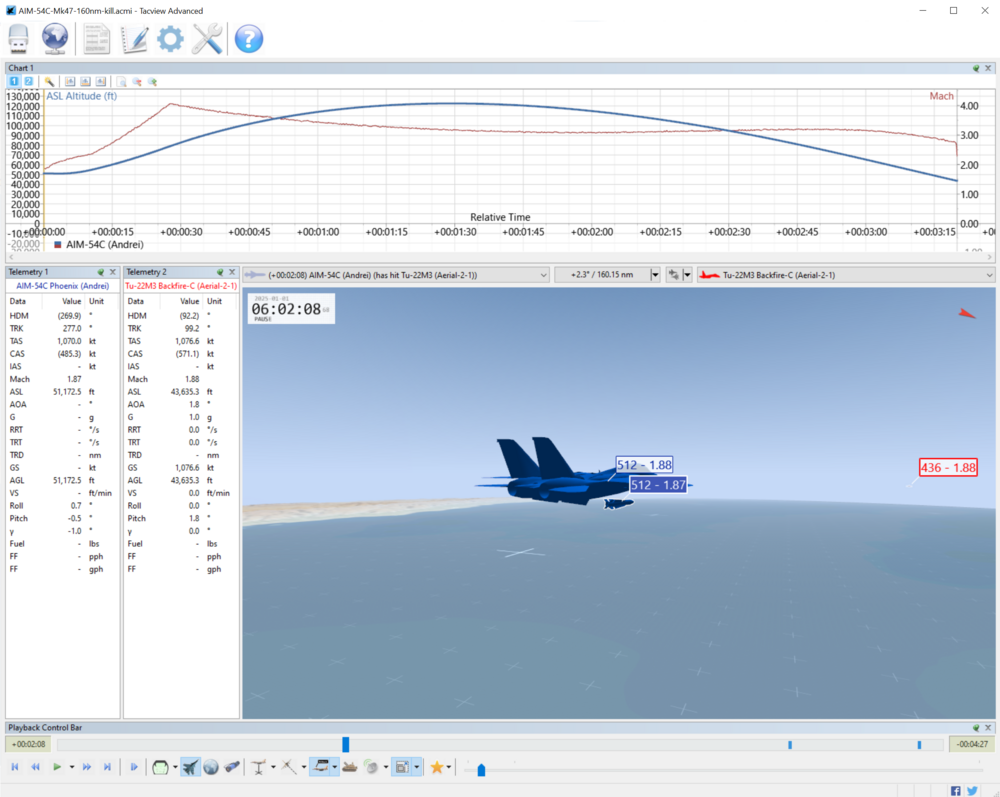Open play speed dropdown arrow beside play
The image size is (1000, 797).
pyautogui.click(x=71, y=767)
